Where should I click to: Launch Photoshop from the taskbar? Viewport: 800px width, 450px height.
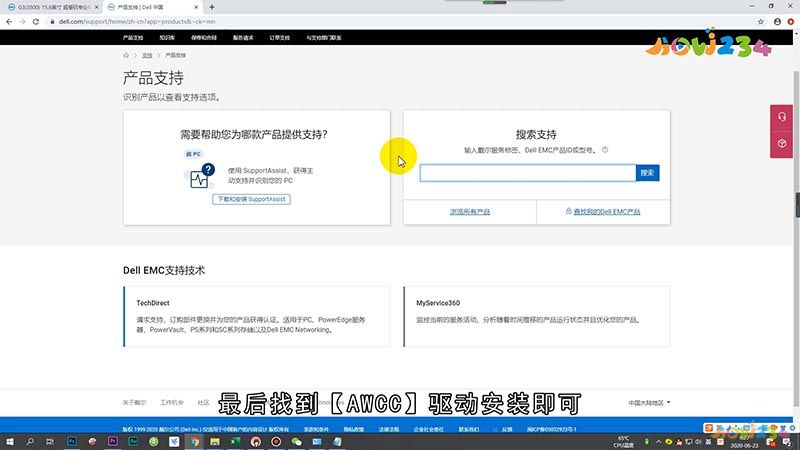pos(71,442)
